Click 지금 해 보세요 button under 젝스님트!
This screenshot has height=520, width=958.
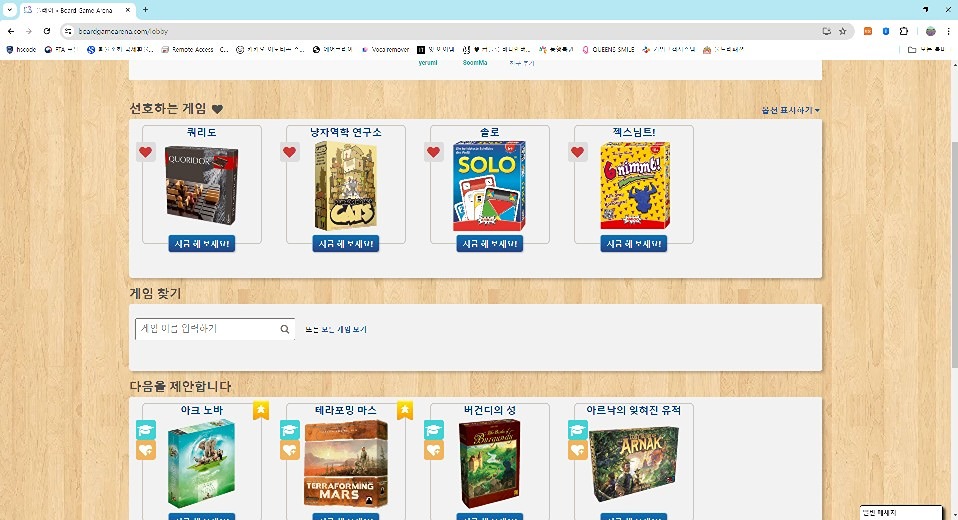tap(634, 244)
